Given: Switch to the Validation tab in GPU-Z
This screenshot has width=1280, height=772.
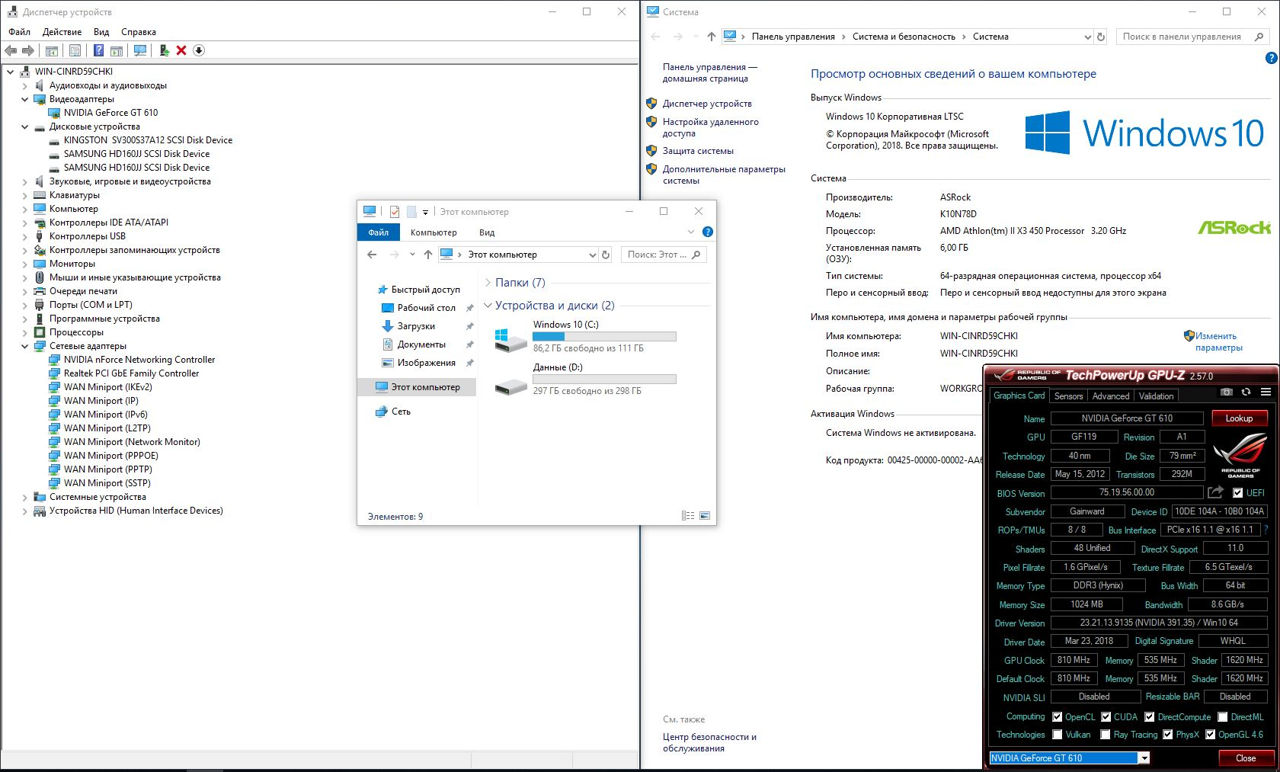Looking at the screenshot, I should pyautogui.click(x=1156, y=396).
